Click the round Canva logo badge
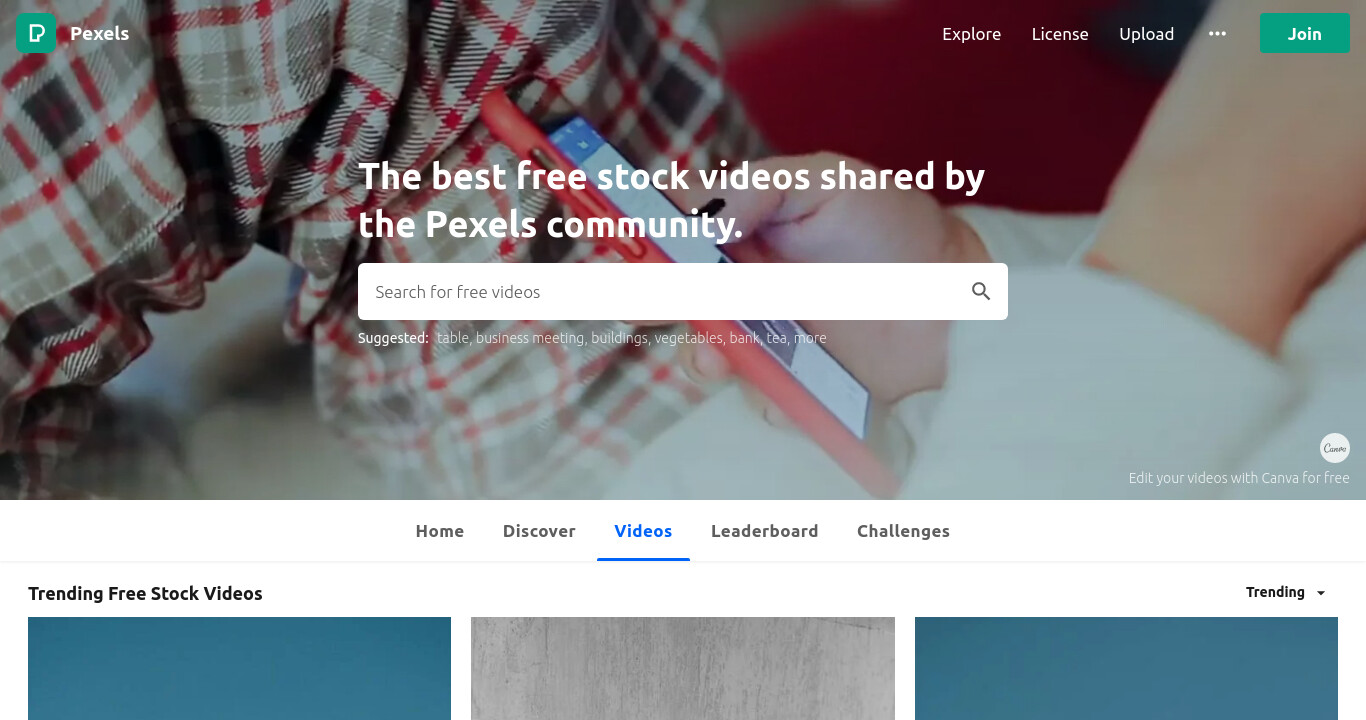The height and width of the screenshot is (720, 1366). click(1335, 447)
